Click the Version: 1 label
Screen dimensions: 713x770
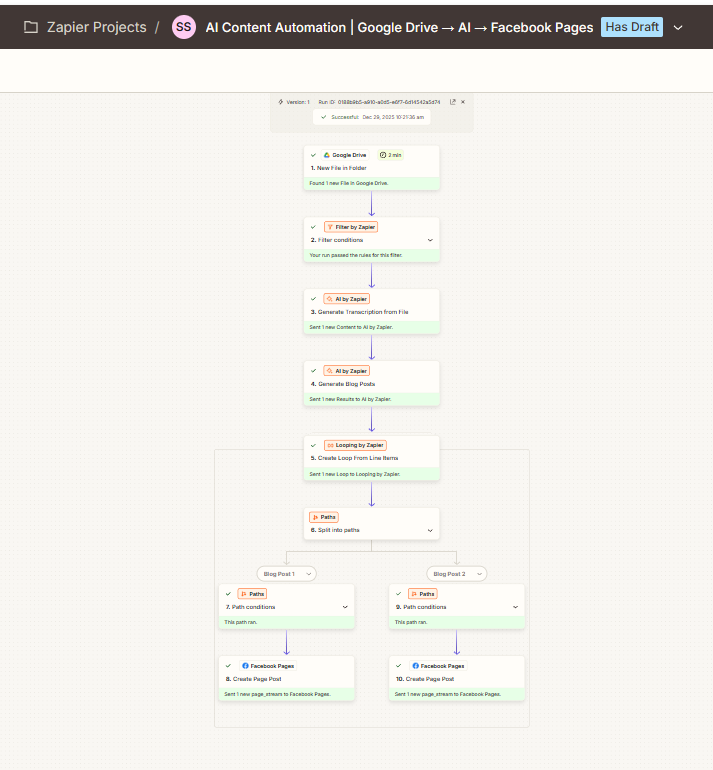298,102
